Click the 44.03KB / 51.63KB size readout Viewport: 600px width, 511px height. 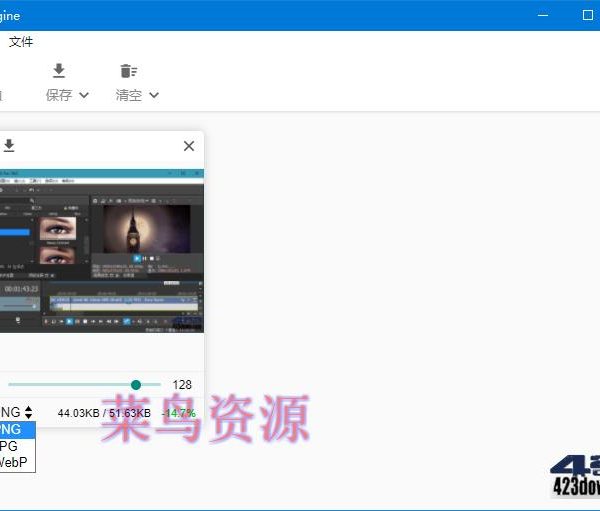pos(104,413)
